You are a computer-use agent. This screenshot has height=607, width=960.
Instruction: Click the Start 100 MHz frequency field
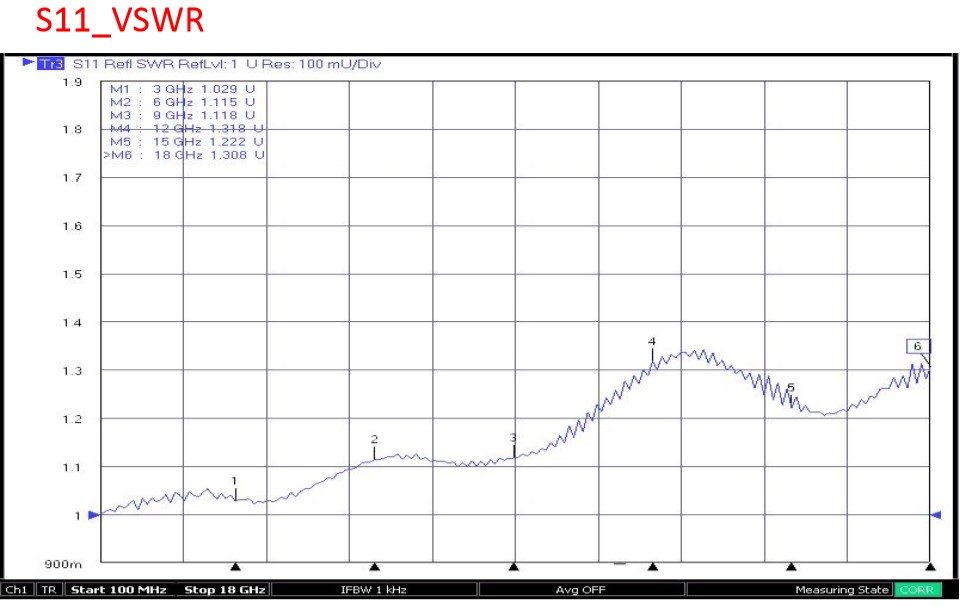pos(118,590)
